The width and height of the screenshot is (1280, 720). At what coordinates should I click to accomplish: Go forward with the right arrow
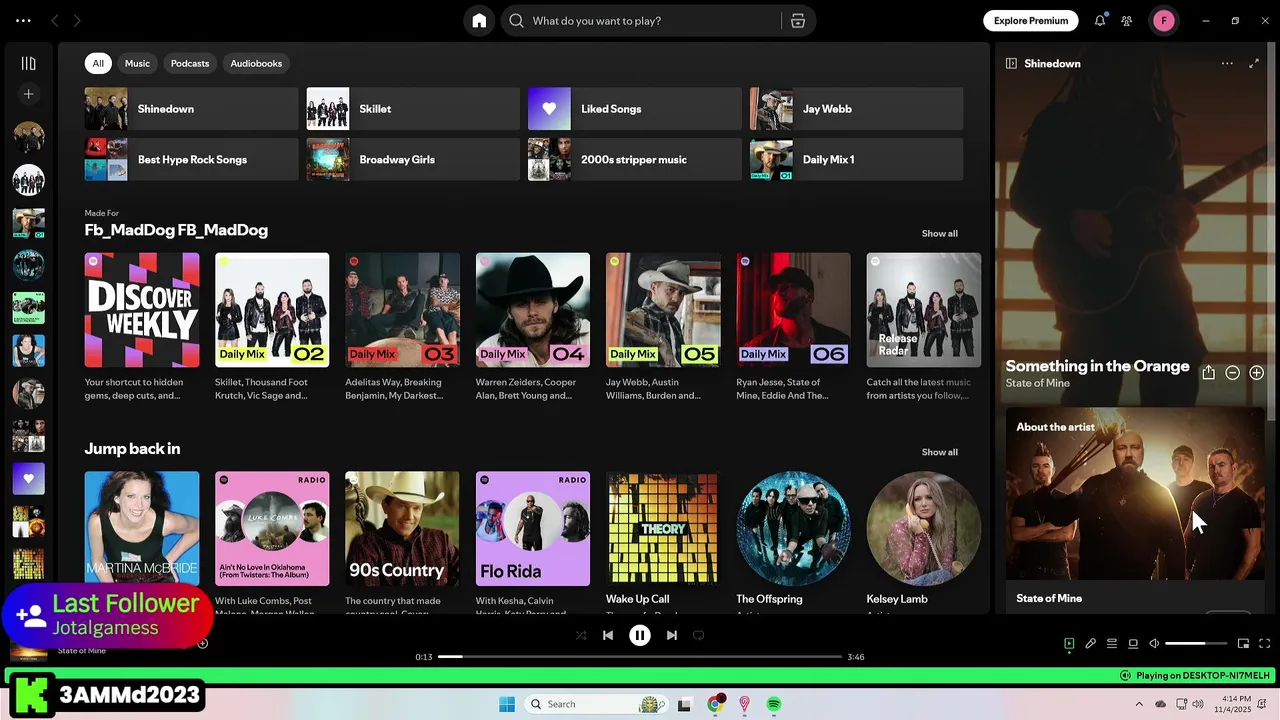pos(77,20)
